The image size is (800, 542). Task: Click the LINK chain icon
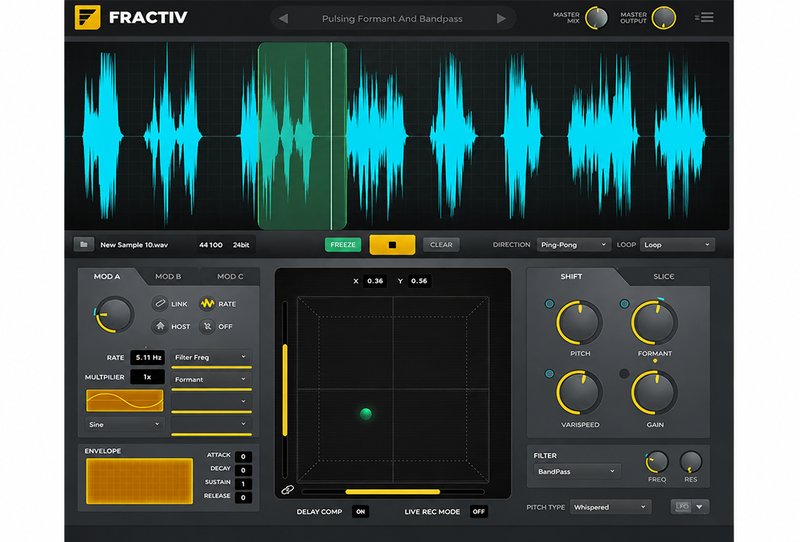(160, 304)
